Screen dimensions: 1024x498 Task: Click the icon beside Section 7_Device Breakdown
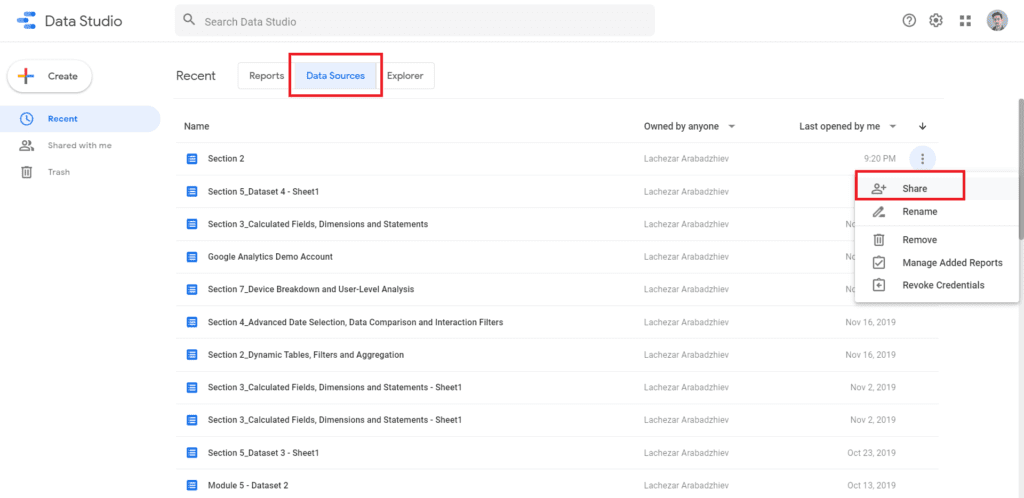191,289
